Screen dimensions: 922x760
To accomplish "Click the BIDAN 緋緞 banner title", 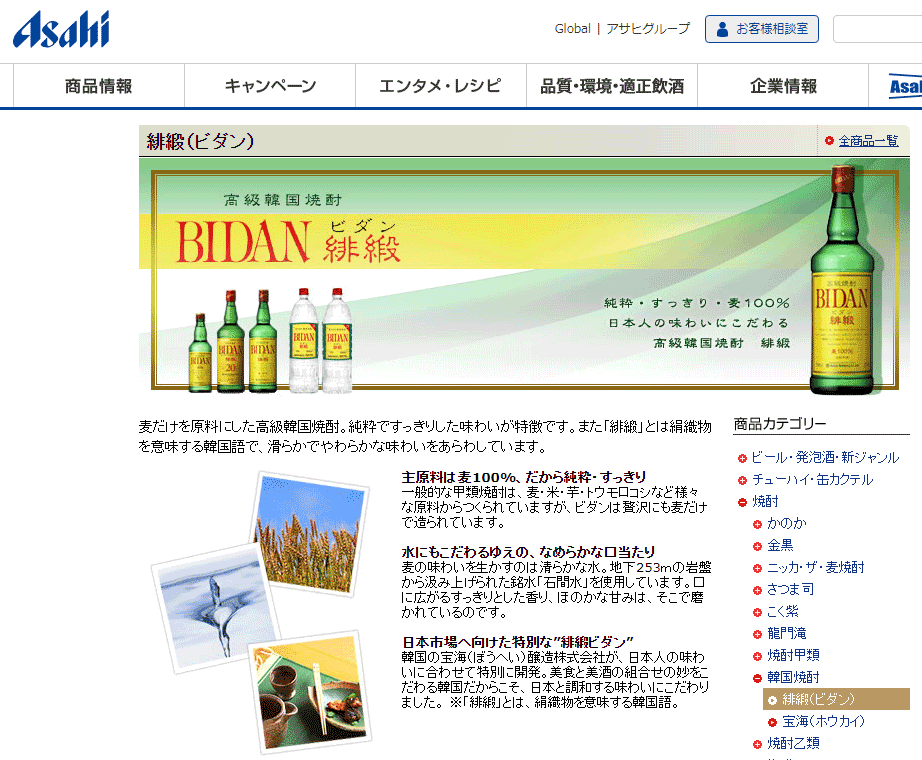I will (x=289, y=241).
